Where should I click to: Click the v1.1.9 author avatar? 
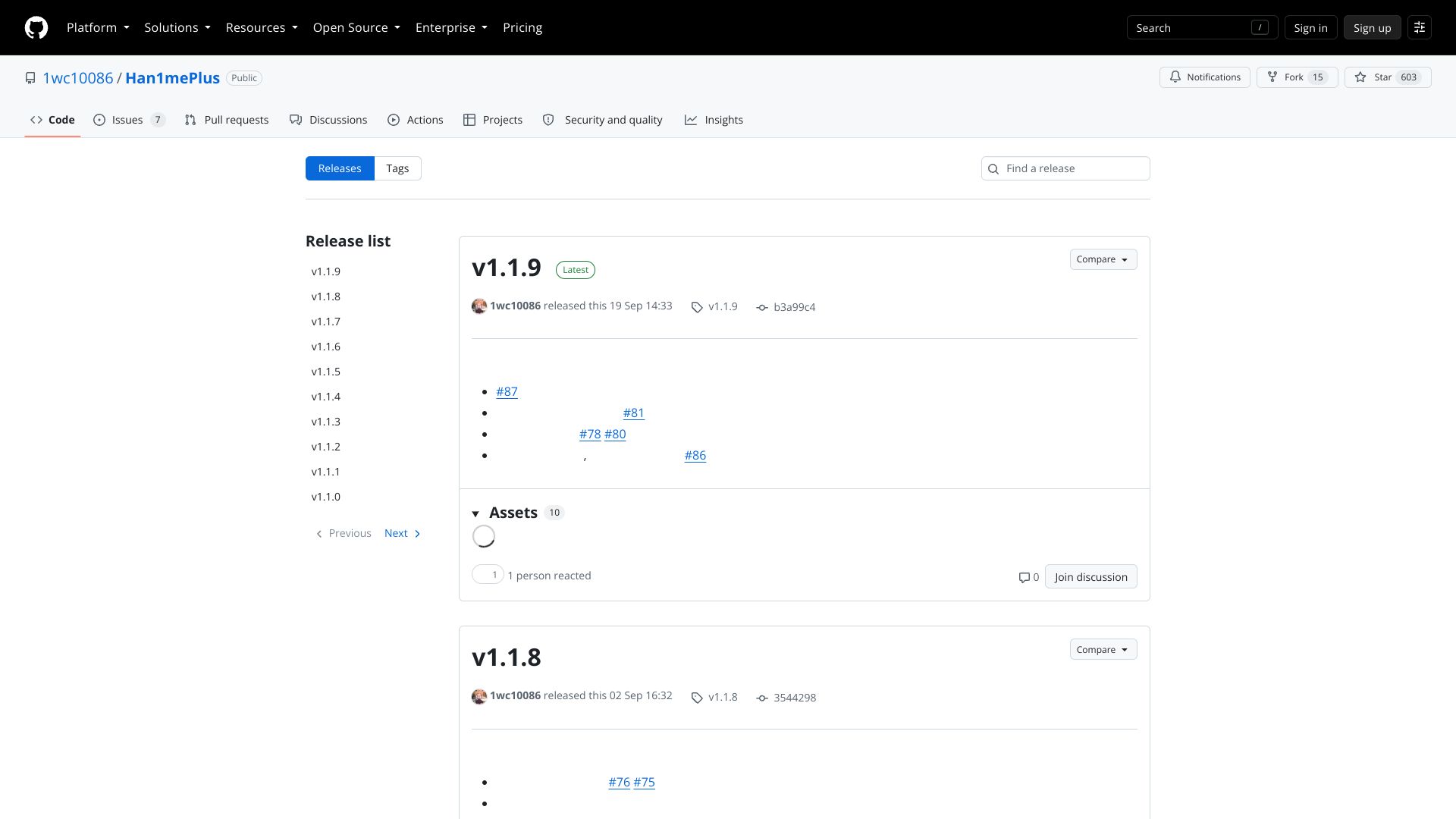tap(479, 306)
